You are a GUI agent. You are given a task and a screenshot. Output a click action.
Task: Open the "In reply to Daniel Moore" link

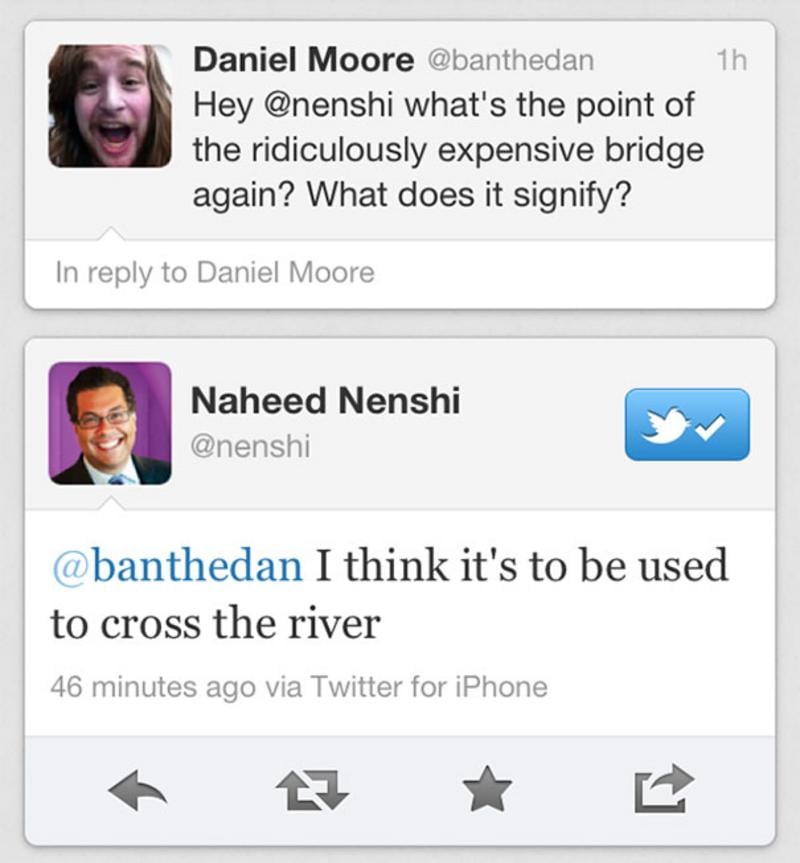tap(215, 273)
